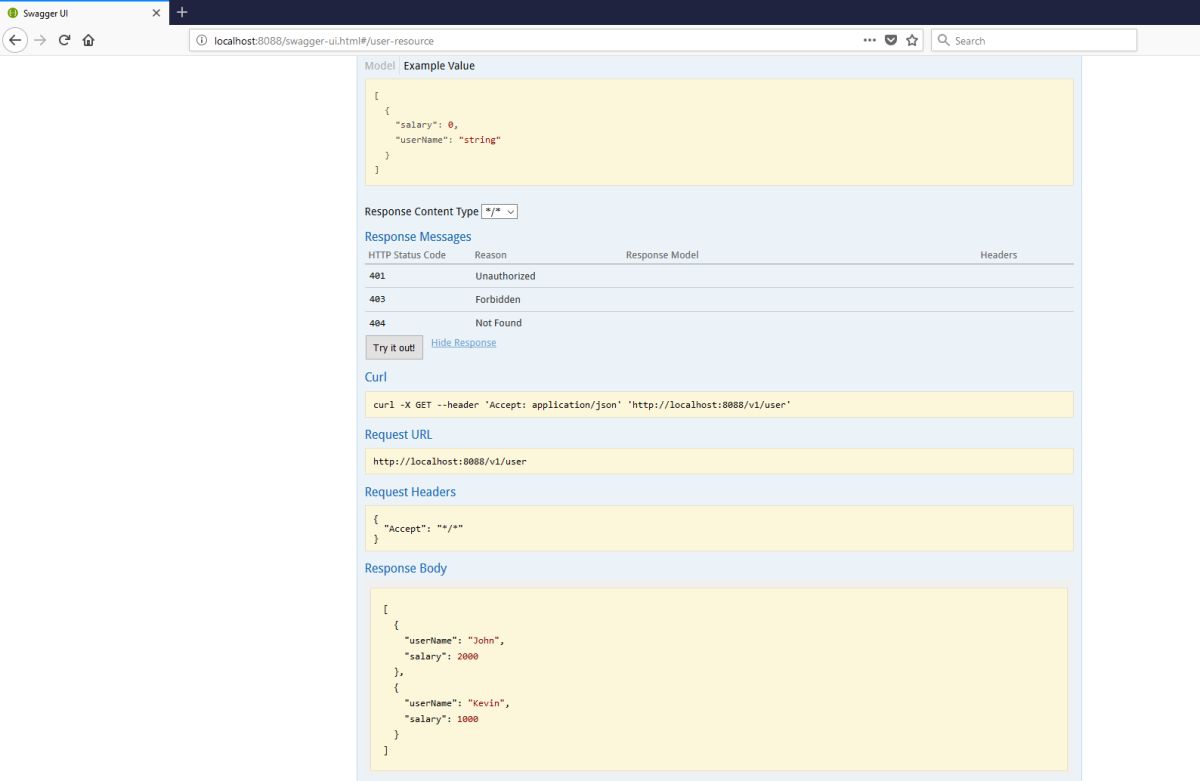This screenshot has height=781, width=1200.
Task: Click the 404 status code cell
Action: (377, 324)
